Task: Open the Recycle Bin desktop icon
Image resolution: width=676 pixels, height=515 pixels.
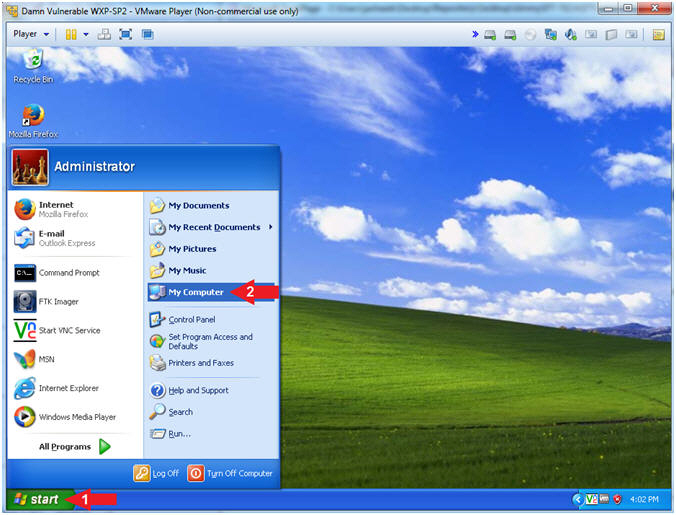Action: pyautogui.click(x=33, y=66)
